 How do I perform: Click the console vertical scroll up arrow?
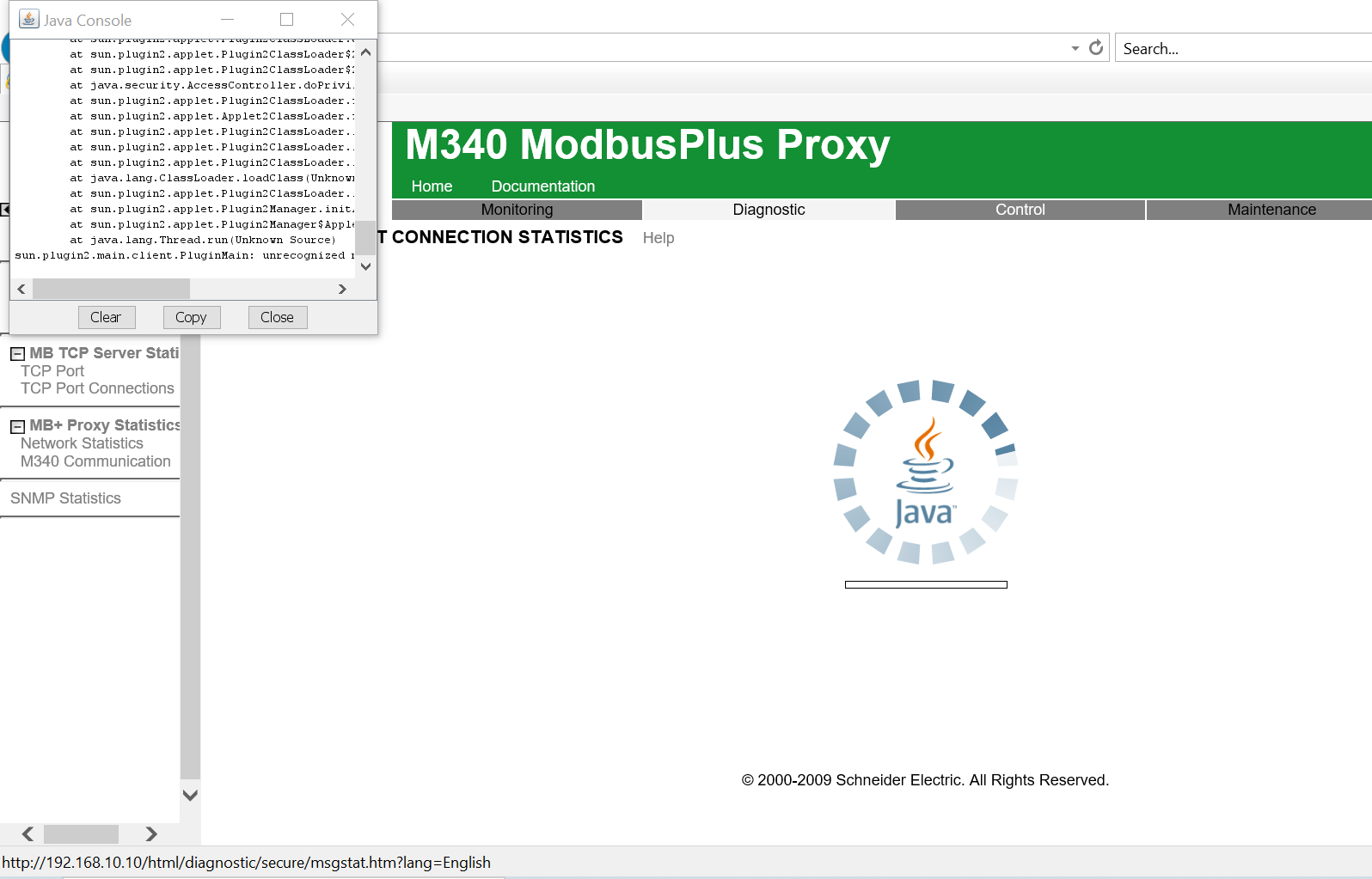coord(366,52)
